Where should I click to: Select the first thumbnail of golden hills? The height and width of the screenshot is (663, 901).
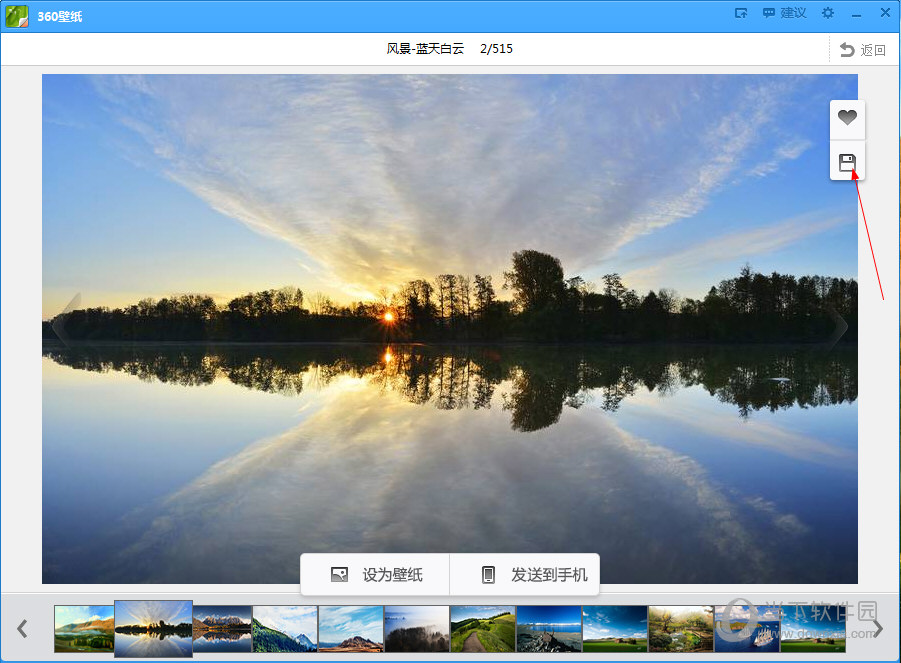(x=84, y=628)
